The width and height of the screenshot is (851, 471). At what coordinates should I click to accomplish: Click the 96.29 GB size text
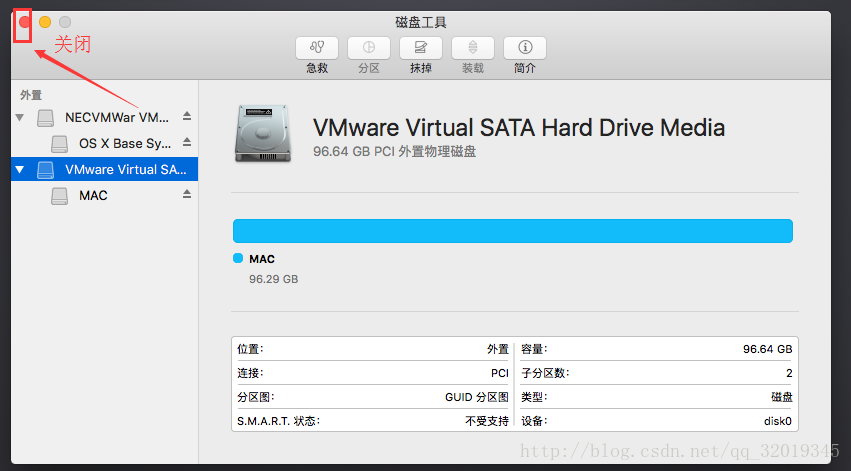pyautogui.click(x=274, y=279)
